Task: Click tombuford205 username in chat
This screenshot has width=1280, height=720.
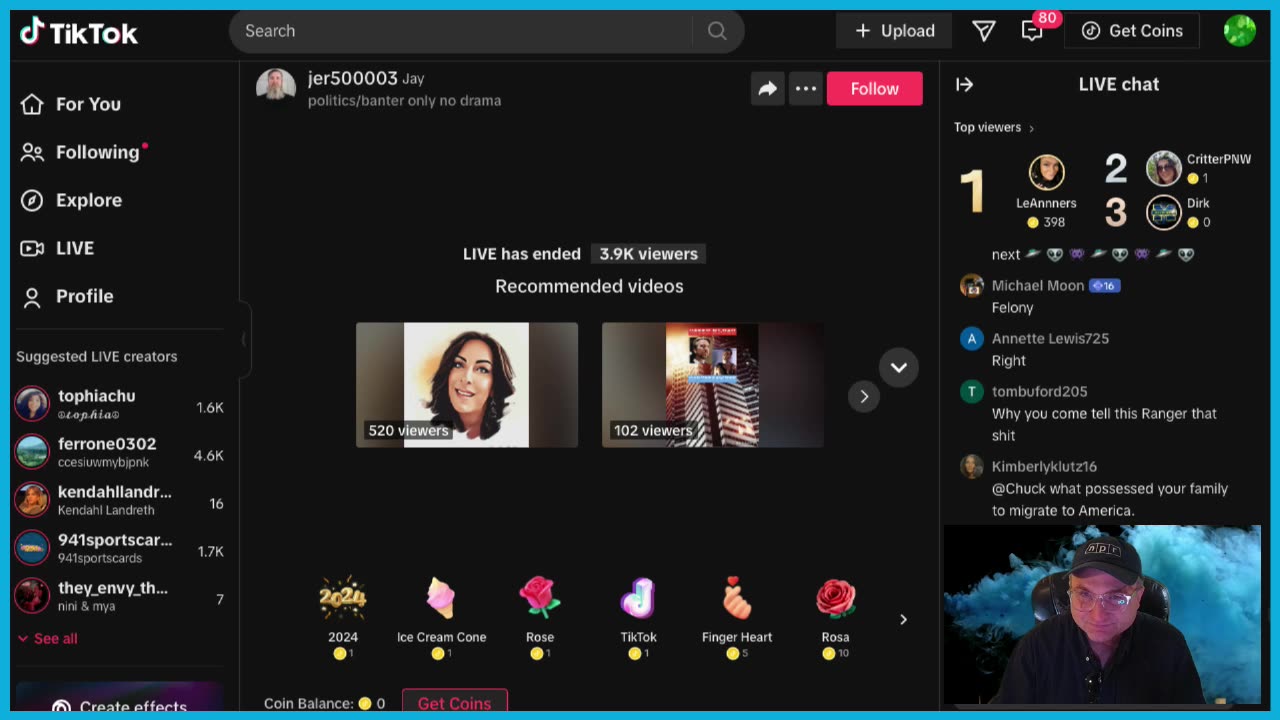Action: point(1039,392)
